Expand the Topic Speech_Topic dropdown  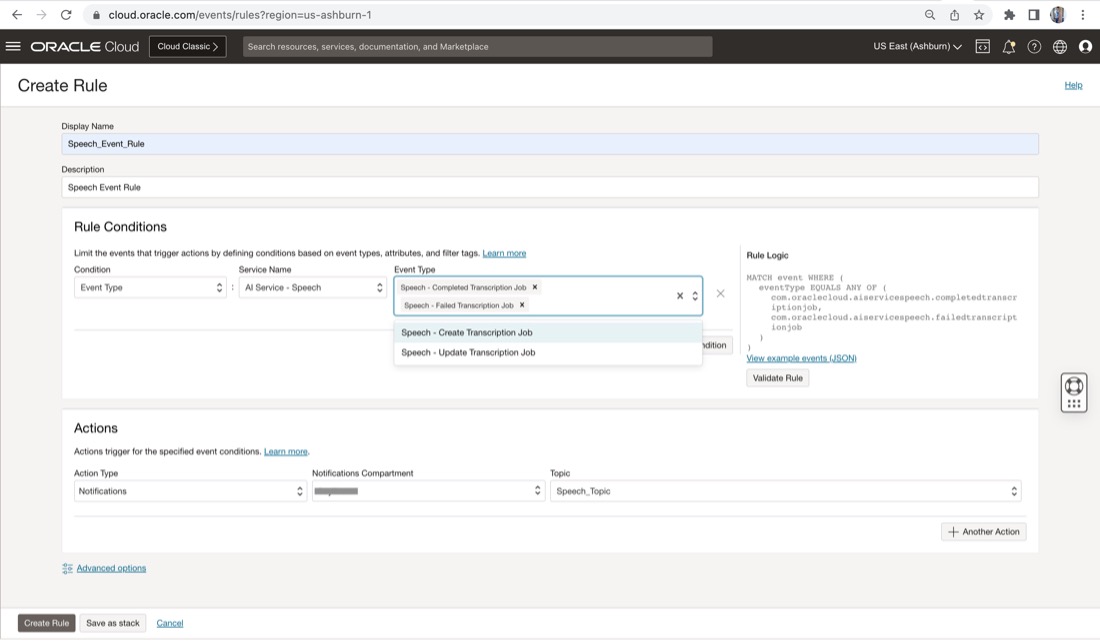tap(785, 491)
